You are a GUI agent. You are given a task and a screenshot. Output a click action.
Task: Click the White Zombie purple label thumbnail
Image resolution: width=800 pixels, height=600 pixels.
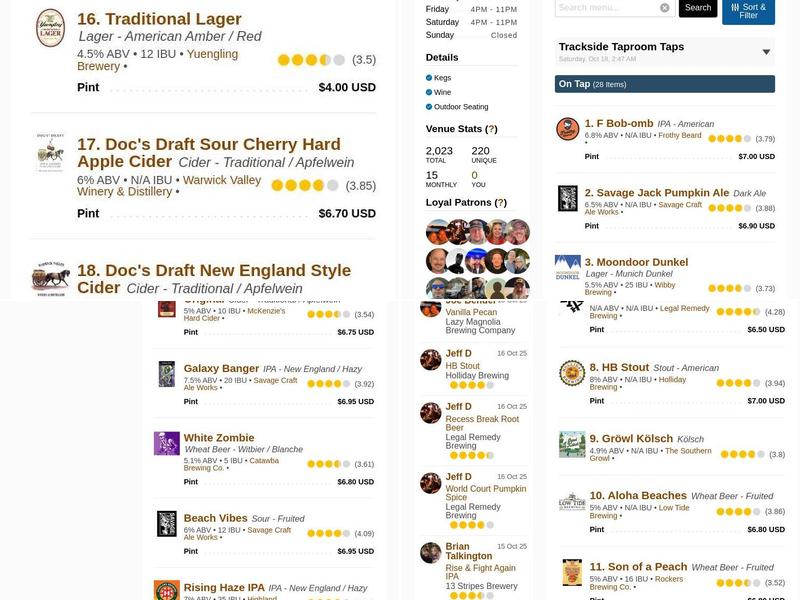[167, 443]
